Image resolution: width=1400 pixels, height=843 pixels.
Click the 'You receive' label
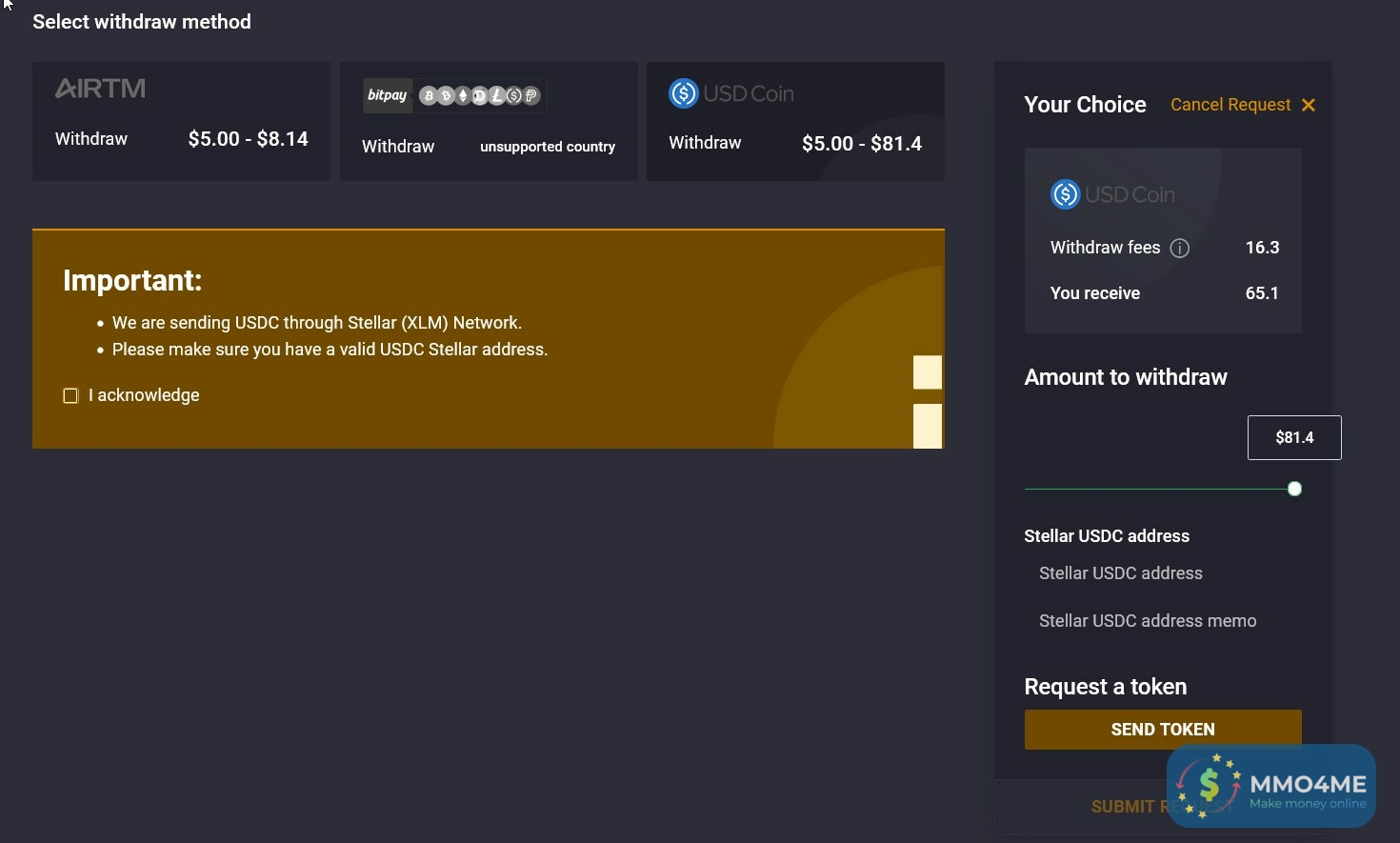[x=1095, y=293]
